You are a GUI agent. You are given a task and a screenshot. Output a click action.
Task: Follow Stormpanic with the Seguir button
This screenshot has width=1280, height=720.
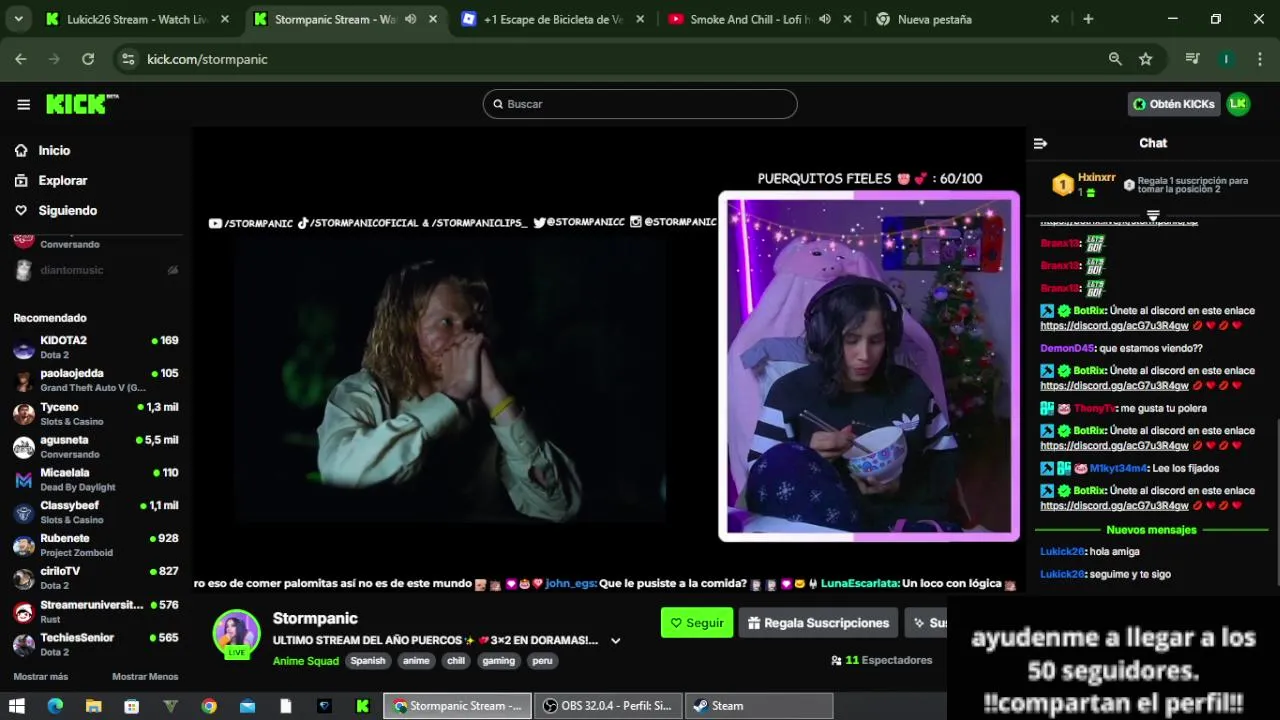pyautogui.click(x=697, y=623)
